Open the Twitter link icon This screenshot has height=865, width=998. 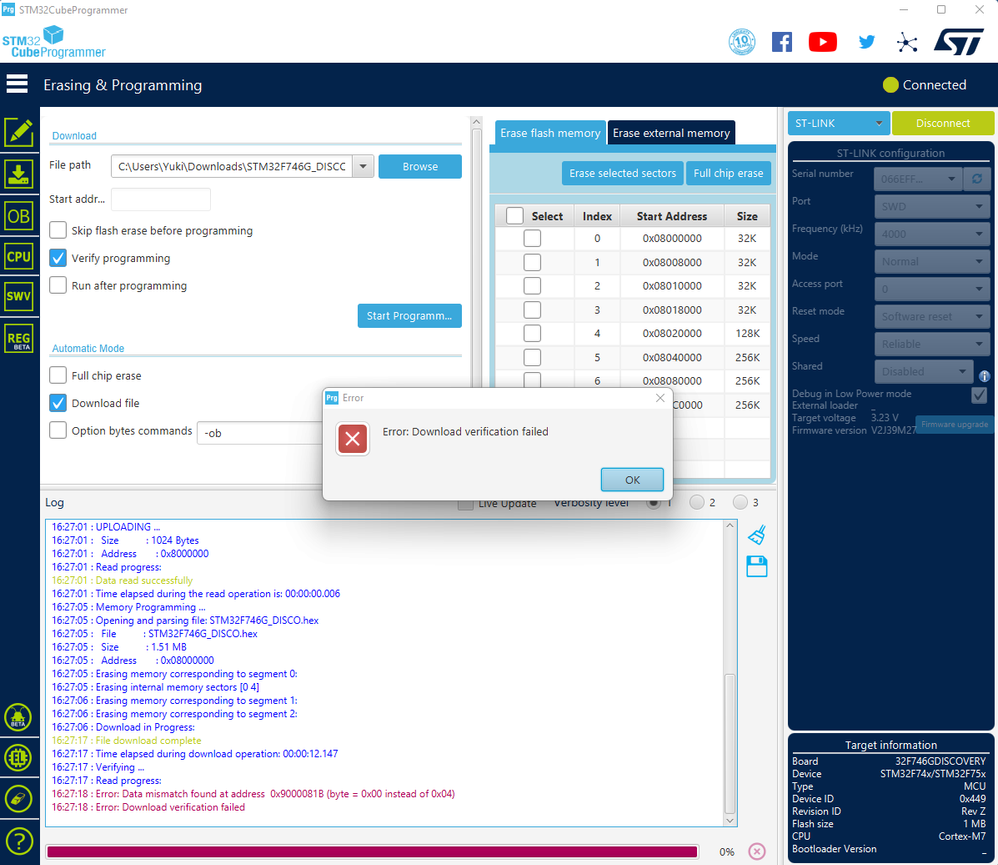click(x=866, y=42)
